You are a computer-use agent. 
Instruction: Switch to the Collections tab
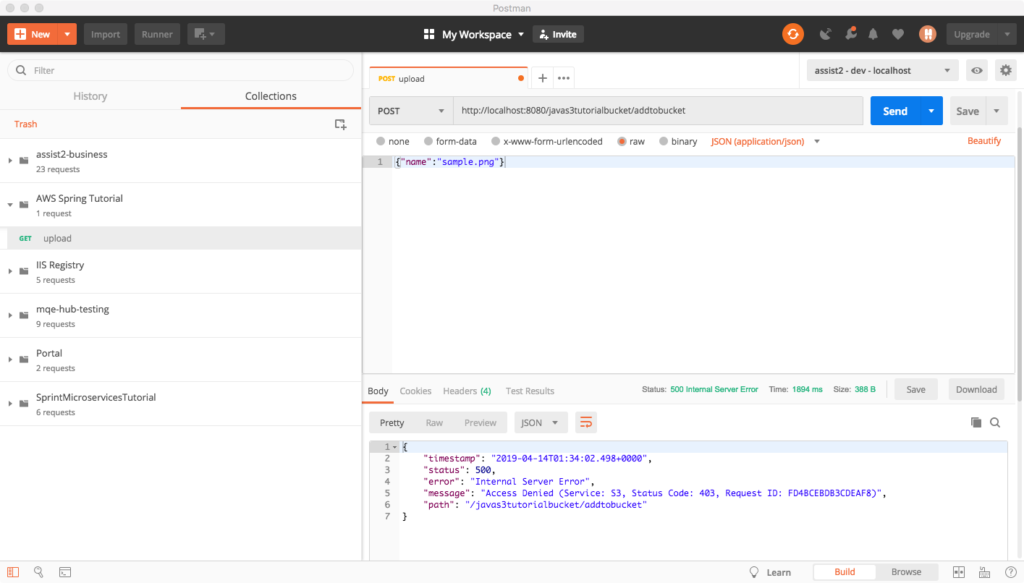tap(270, 96)
